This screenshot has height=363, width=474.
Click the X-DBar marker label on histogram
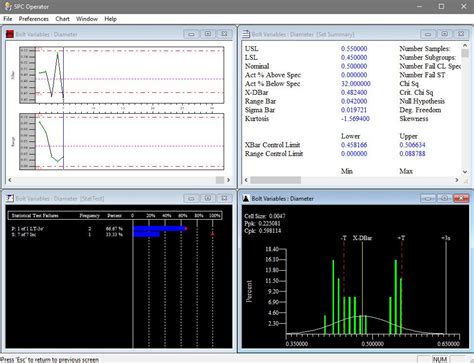point(362,238)
